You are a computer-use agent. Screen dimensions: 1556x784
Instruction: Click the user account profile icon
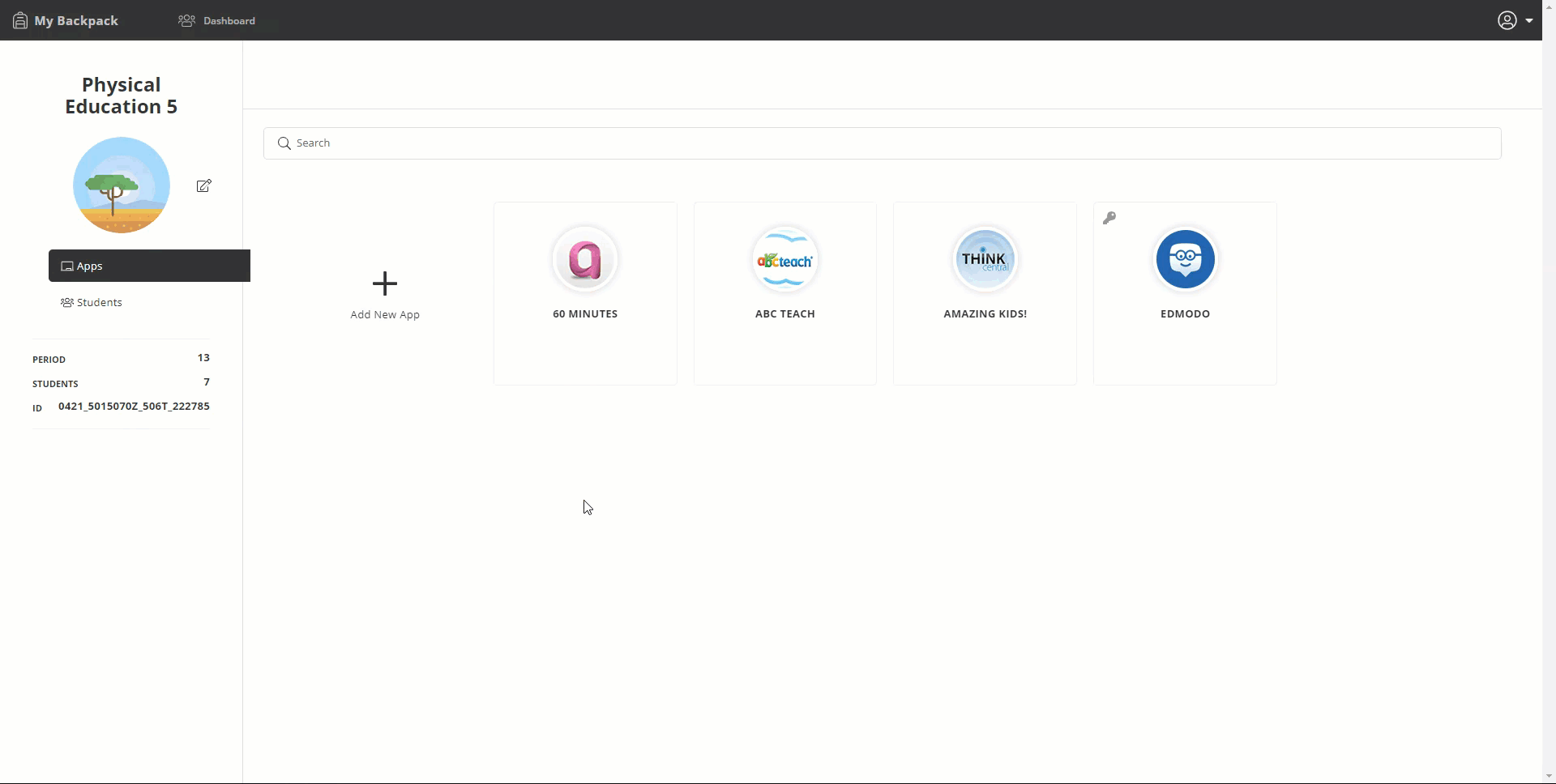coord(1507,20)
